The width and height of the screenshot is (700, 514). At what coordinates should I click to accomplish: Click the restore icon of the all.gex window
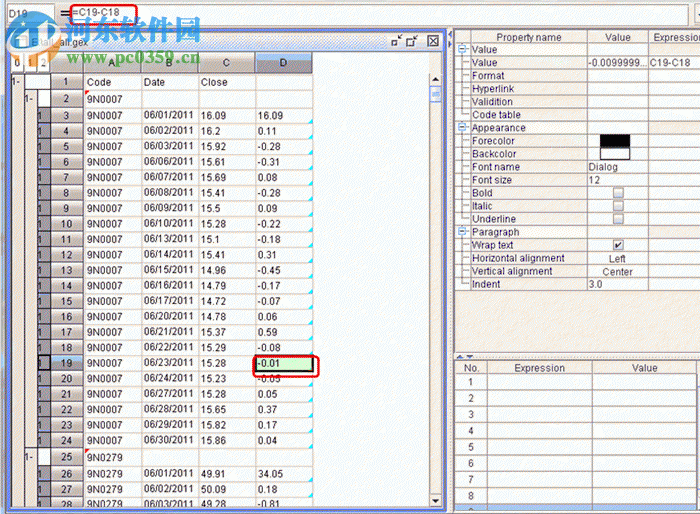pos(396,41)
